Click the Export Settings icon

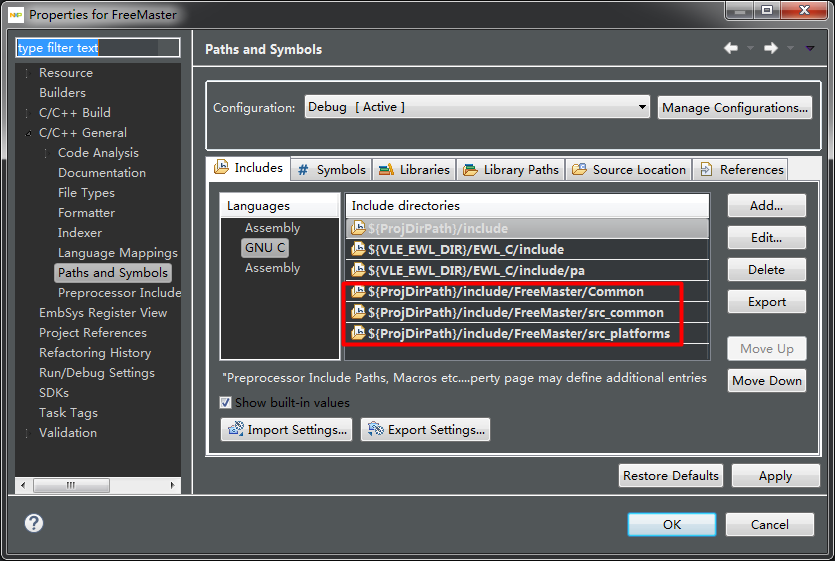tap(376, 429)
